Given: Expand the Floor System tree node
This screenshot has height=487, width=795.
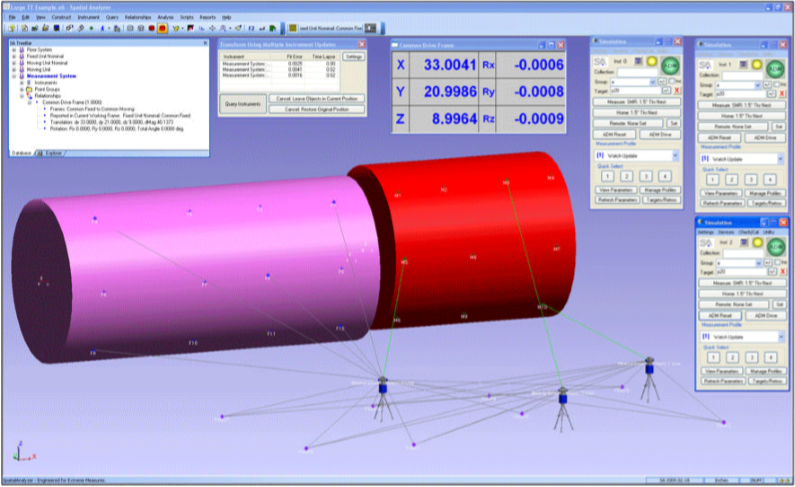Looking at the screenshot, I should coord(13,51).
